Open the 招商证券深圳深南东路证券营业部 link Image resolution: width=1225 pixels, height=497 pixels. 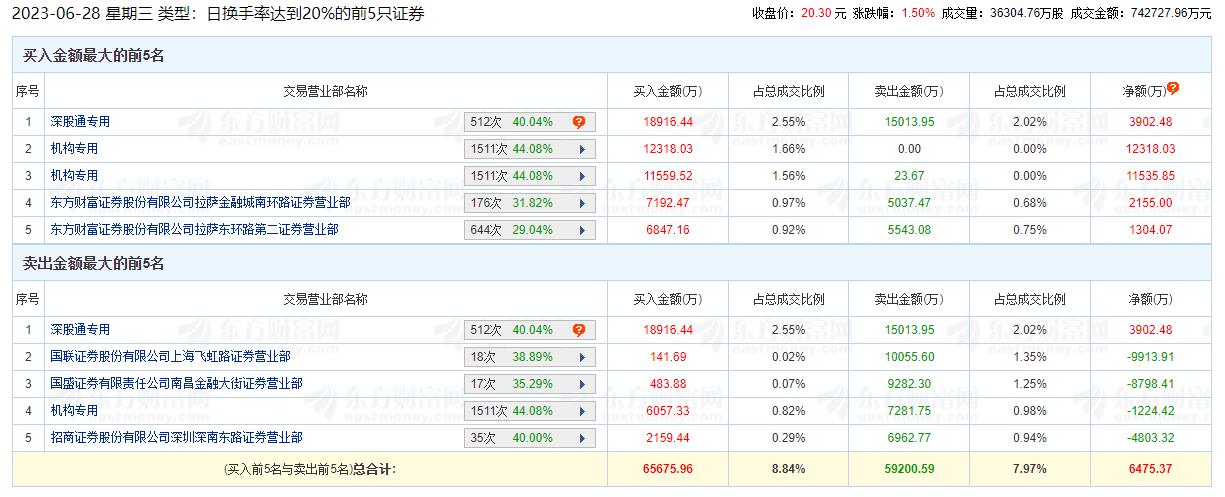(176, 438)
